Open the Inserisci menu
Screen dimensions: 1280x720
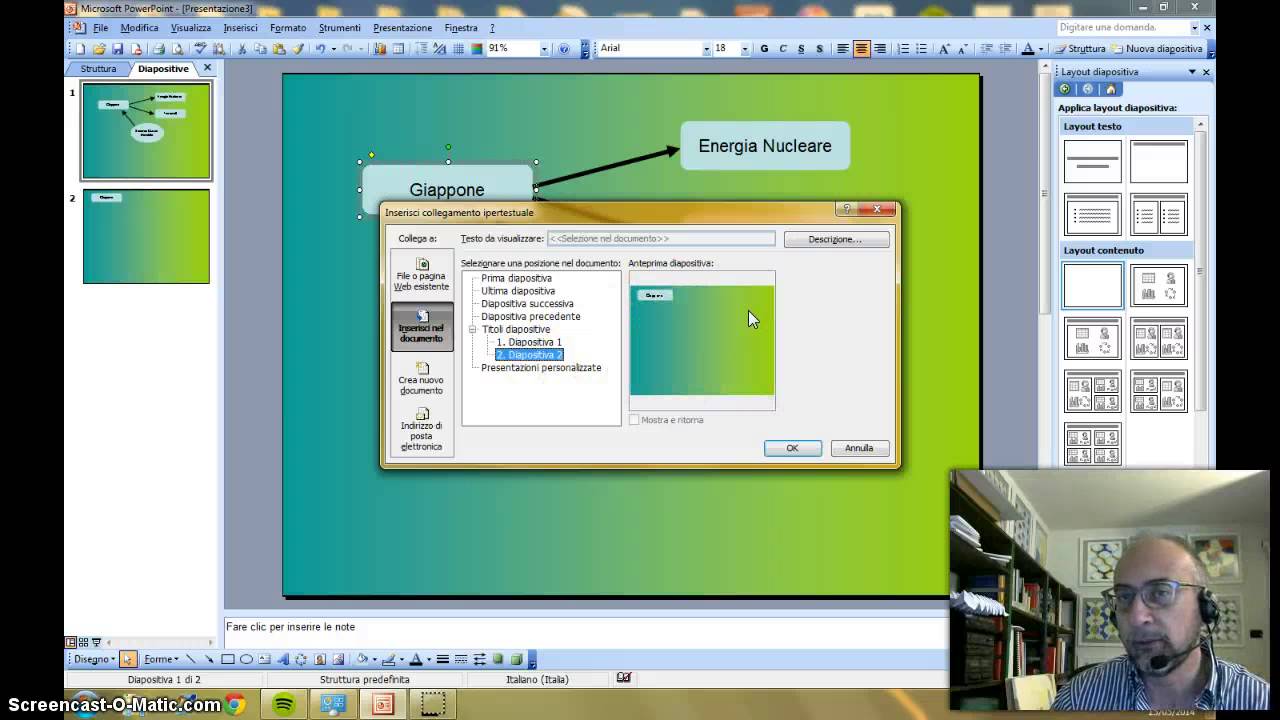click(240, 28)
